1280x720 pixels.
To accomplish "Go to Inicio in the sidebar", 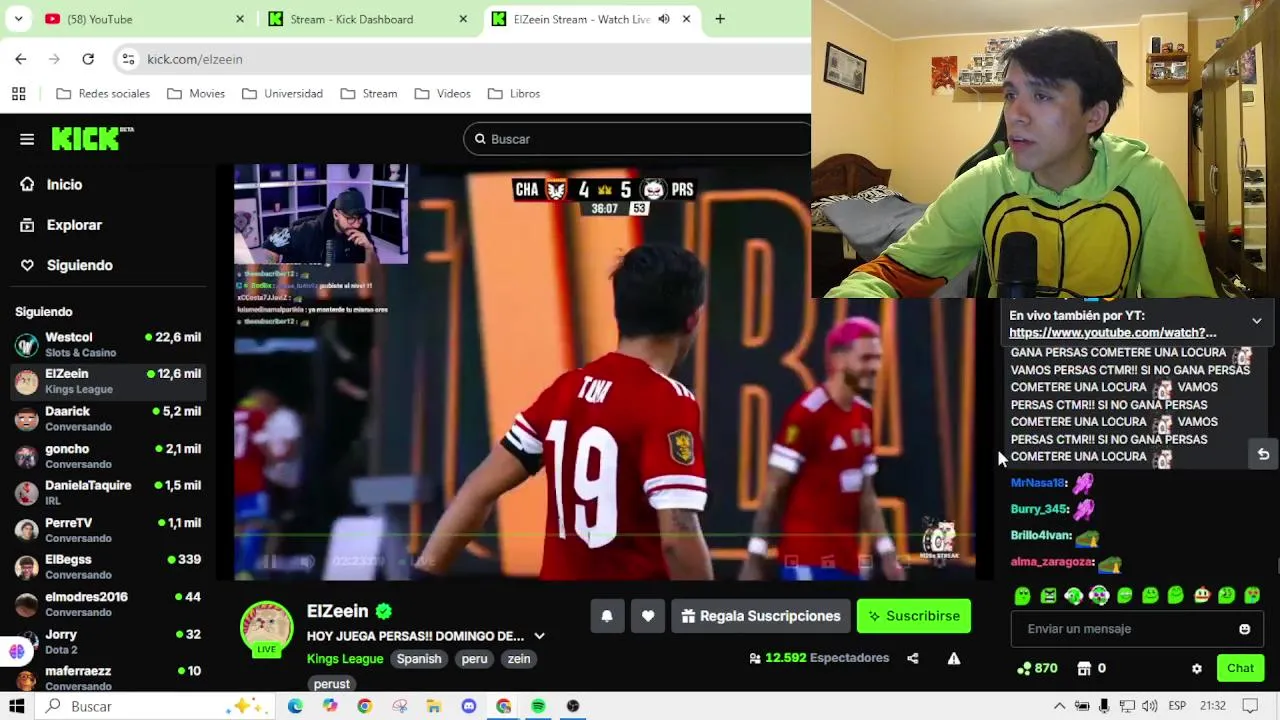I will (x=51, y=184).
